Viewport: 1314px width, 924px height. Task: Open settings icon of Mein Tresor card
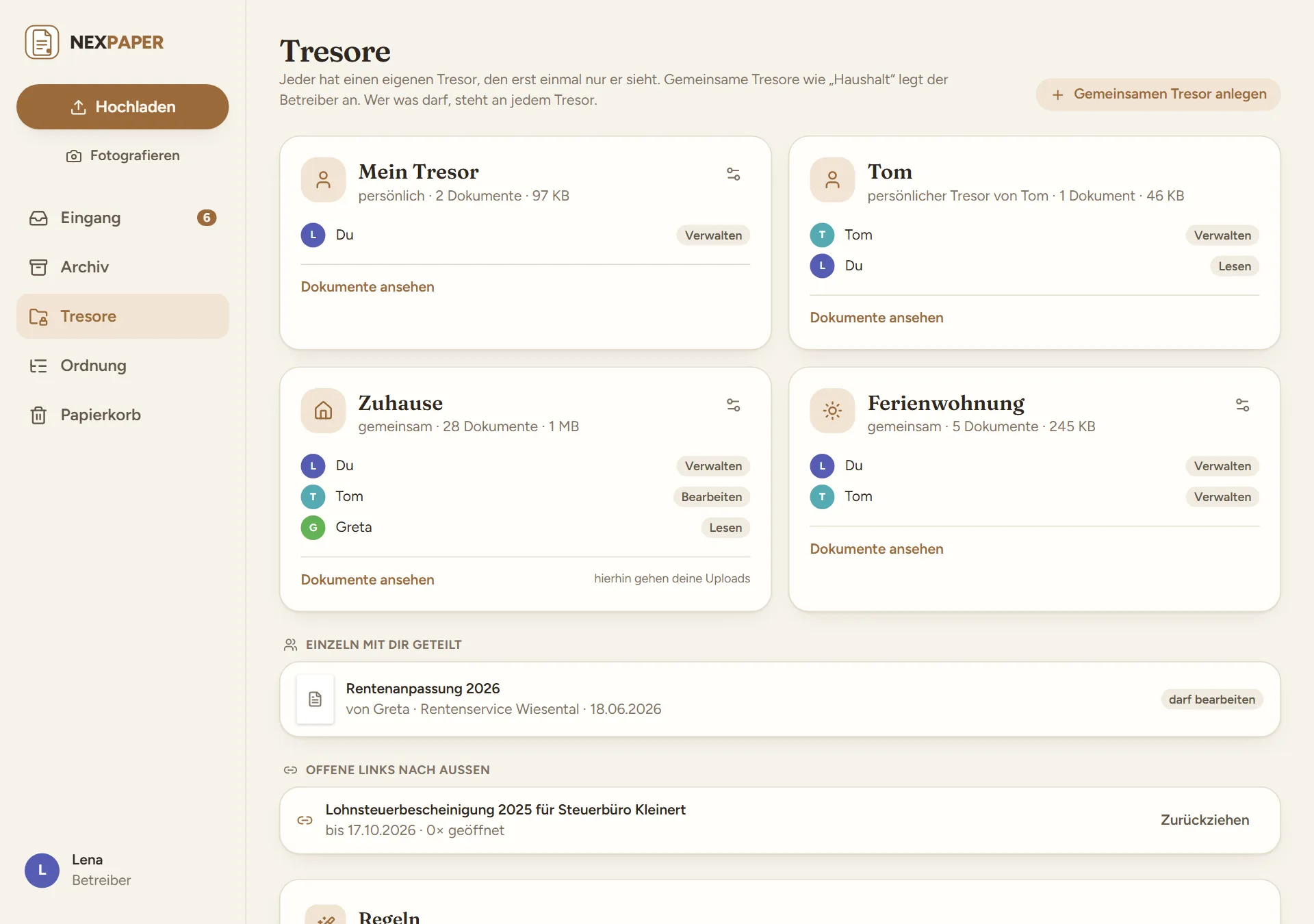click(733, 174)
